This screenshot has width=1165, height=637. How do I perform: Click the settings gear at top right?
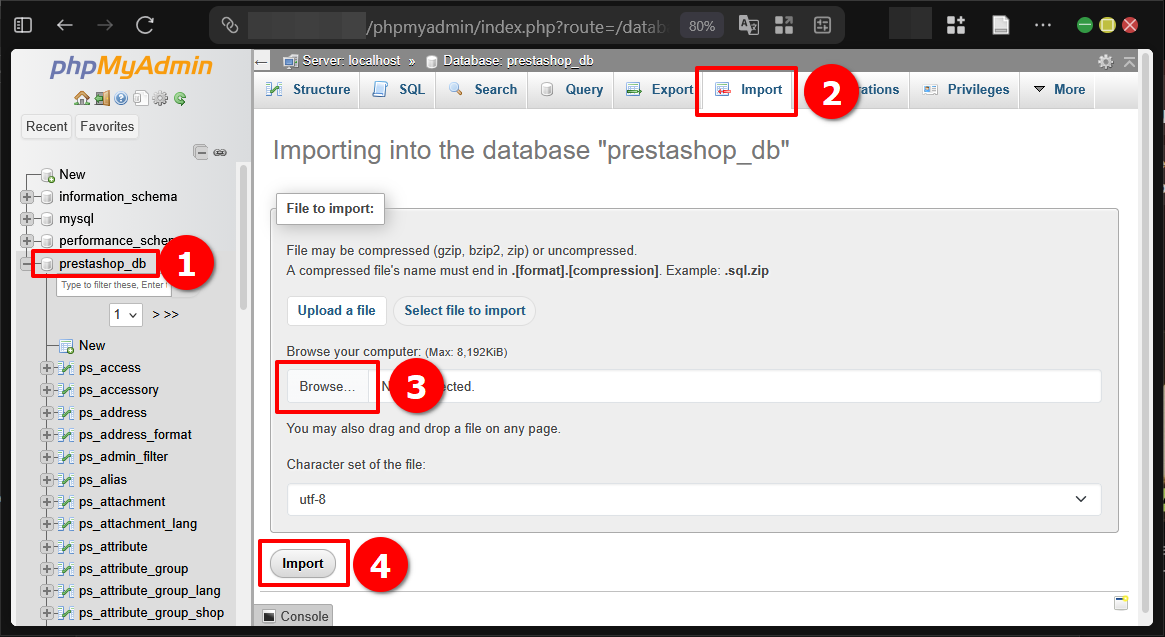(x=1105, y=60)
